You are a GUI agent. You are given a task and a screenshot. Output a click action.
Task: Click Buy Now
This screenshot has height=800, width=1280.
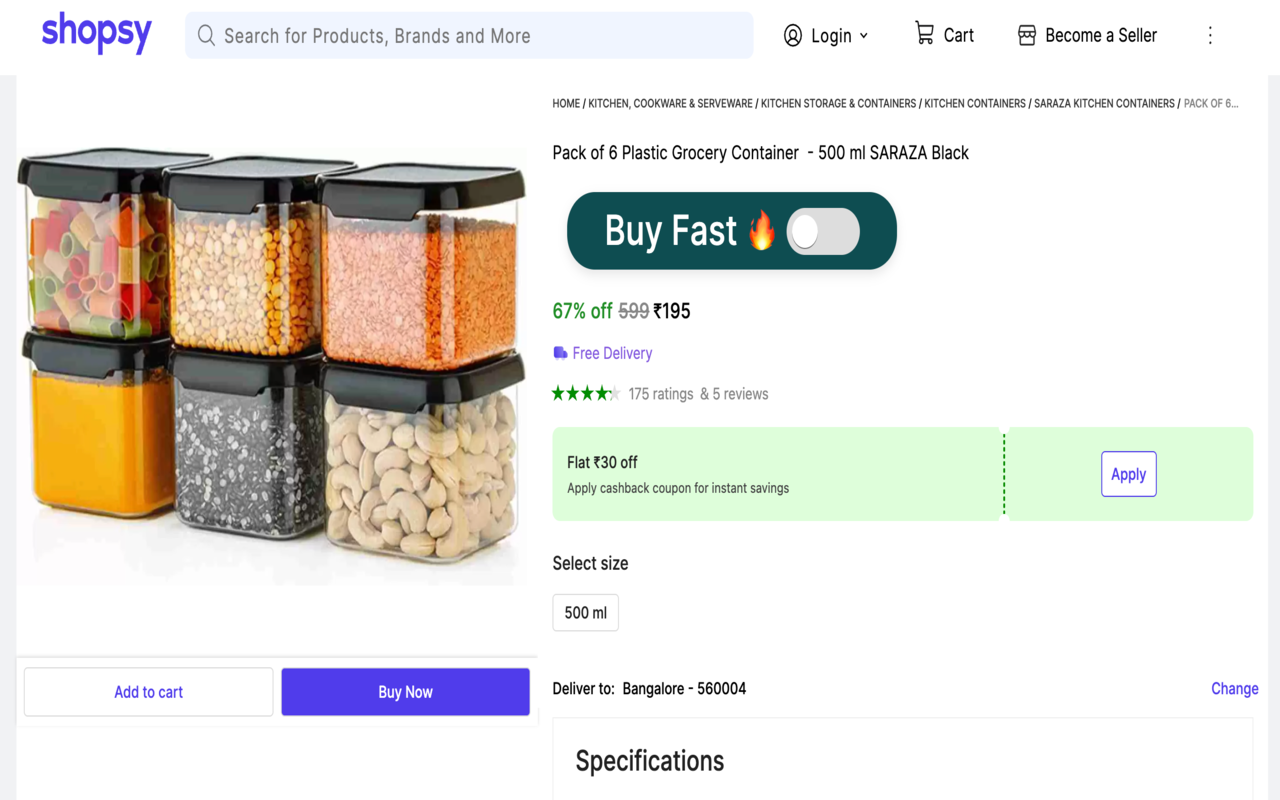405,691
